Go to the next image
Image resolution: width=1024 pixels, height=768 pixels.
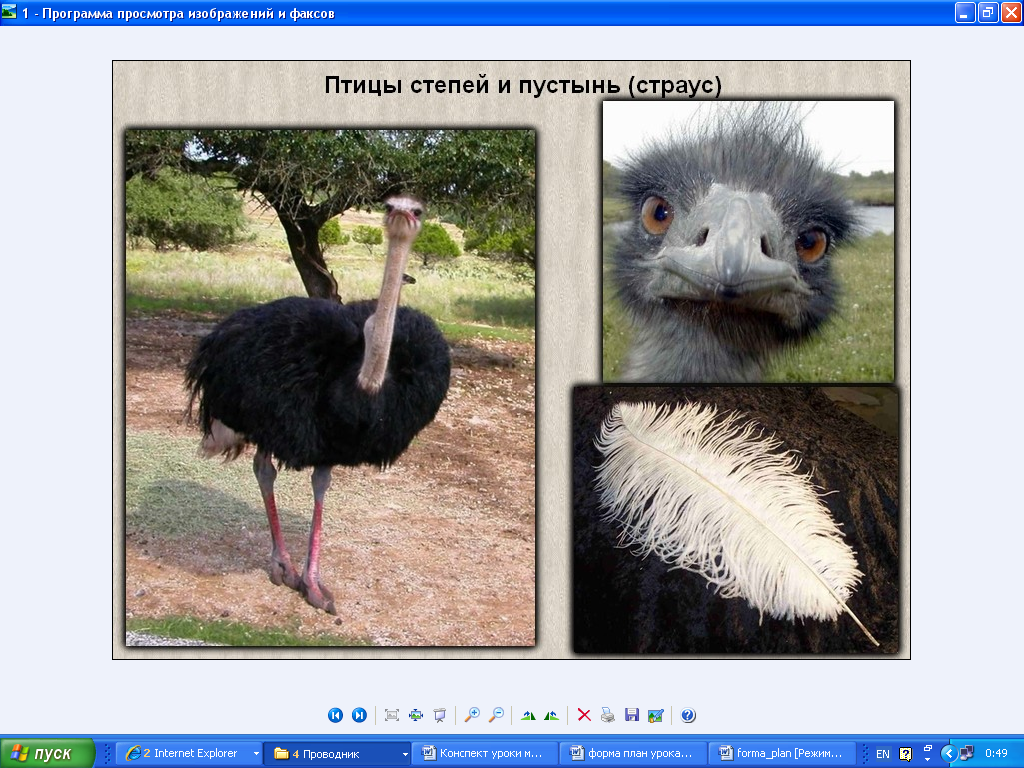[359, 715]
